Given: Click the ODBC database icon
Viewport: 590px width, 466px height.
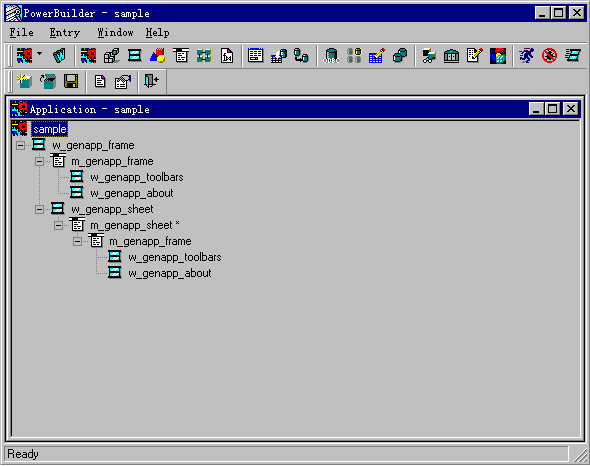Looking at the screenshot, I should [331, 56].
